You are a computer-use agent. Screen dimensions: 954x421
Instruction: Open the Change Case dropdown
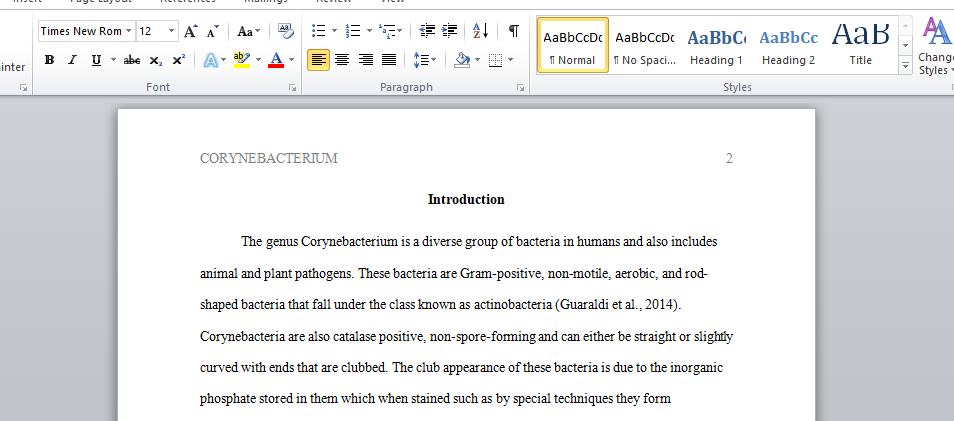[248, 31]
